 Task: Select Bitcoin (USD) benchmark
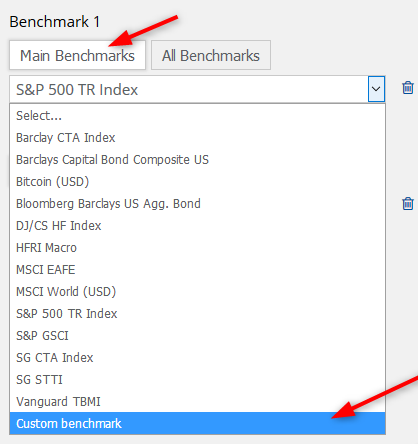(x=197, y=182)
